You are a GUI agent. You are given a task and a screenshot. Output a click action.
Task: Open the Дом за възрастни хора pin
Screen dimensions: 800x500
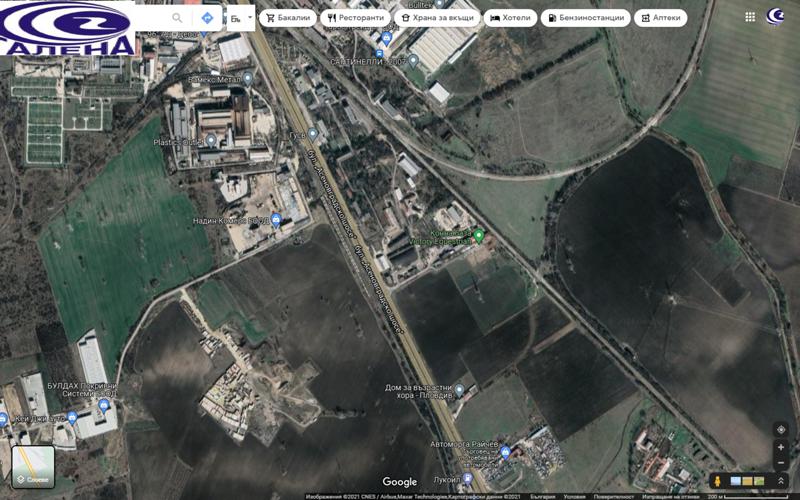coord(459,391)
